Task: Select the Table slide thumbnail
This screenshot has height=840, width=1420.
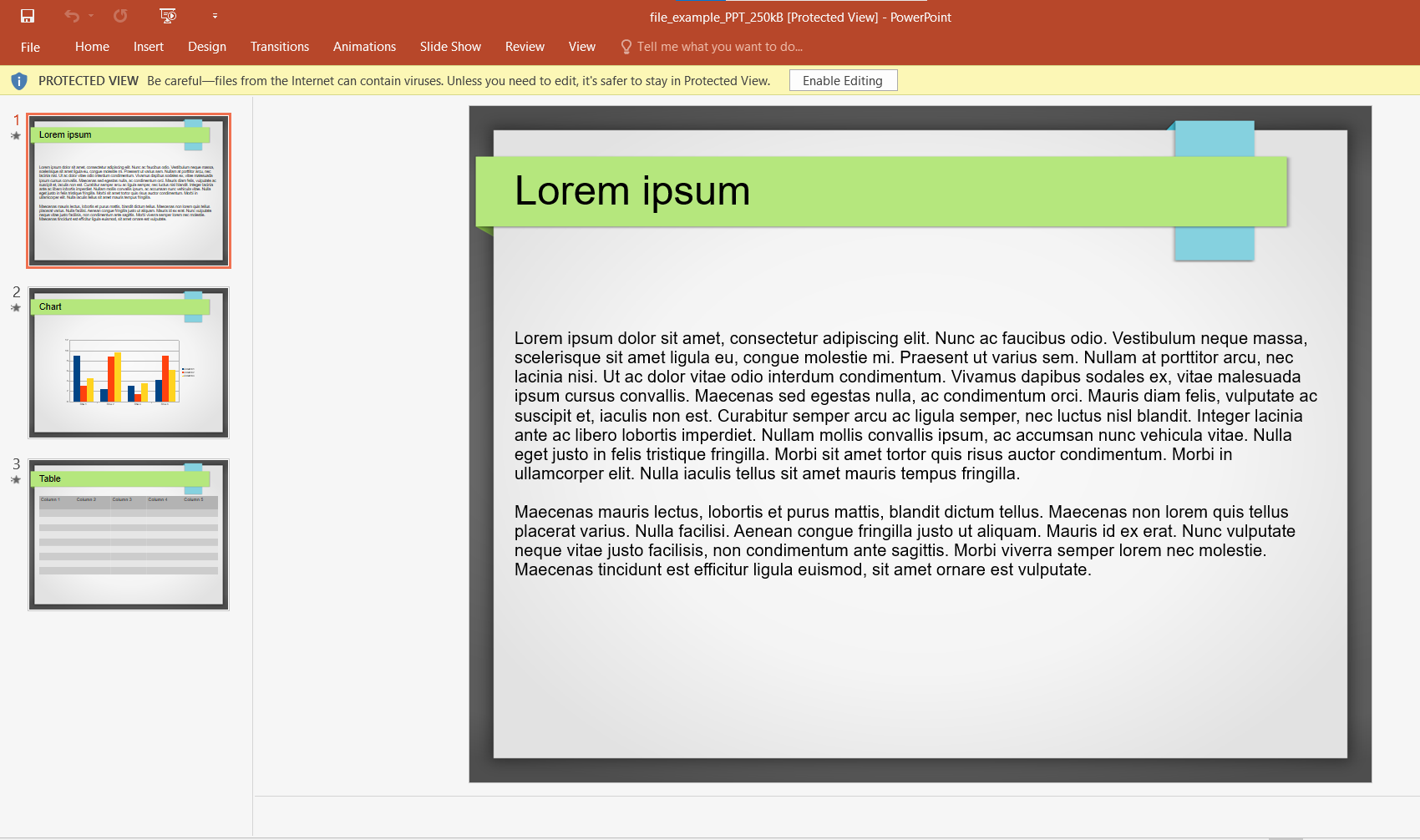Action: (129, 534)
